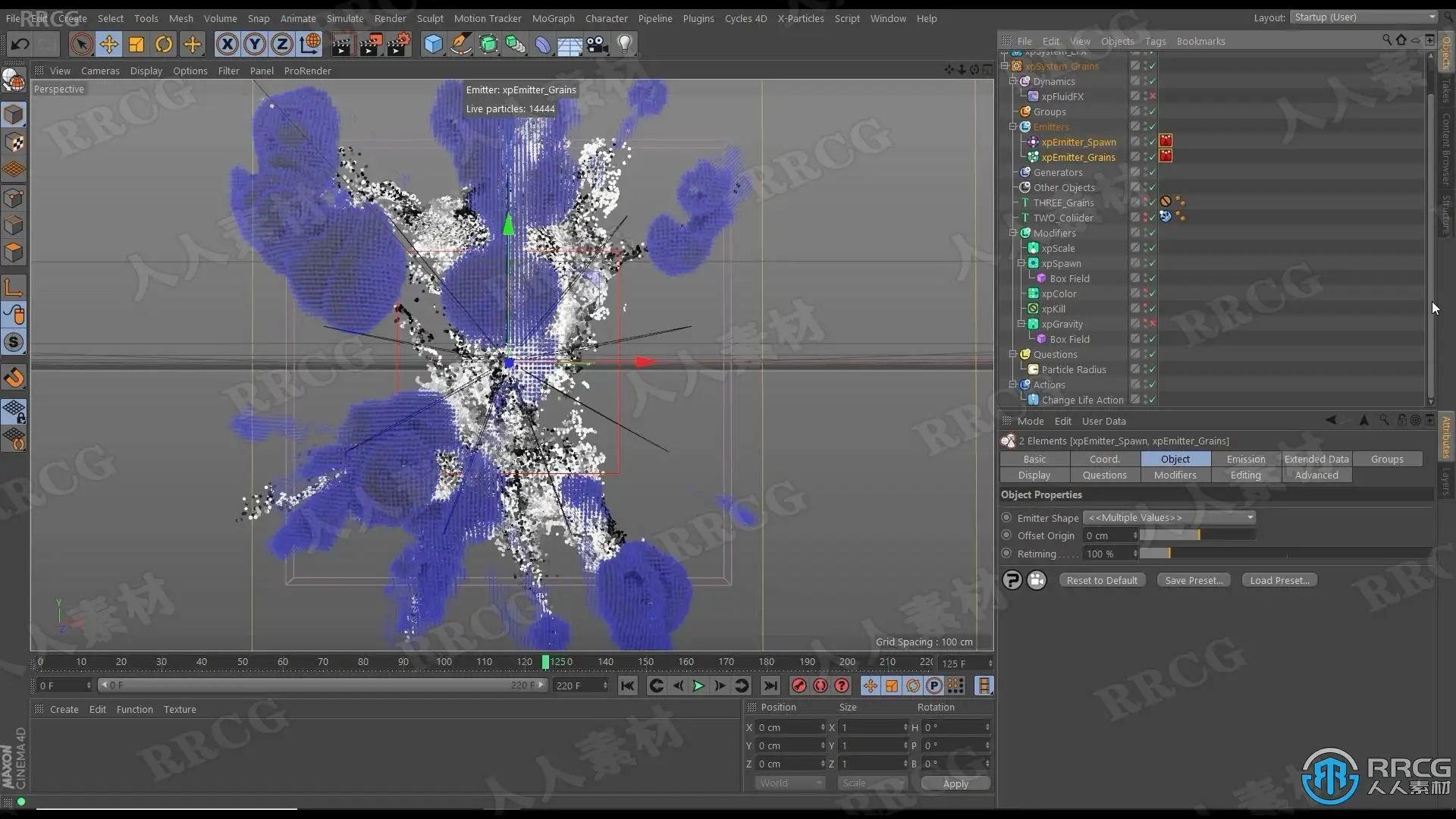Toggle xpFluidFX enable checkmark

(x=1152, y=96)
